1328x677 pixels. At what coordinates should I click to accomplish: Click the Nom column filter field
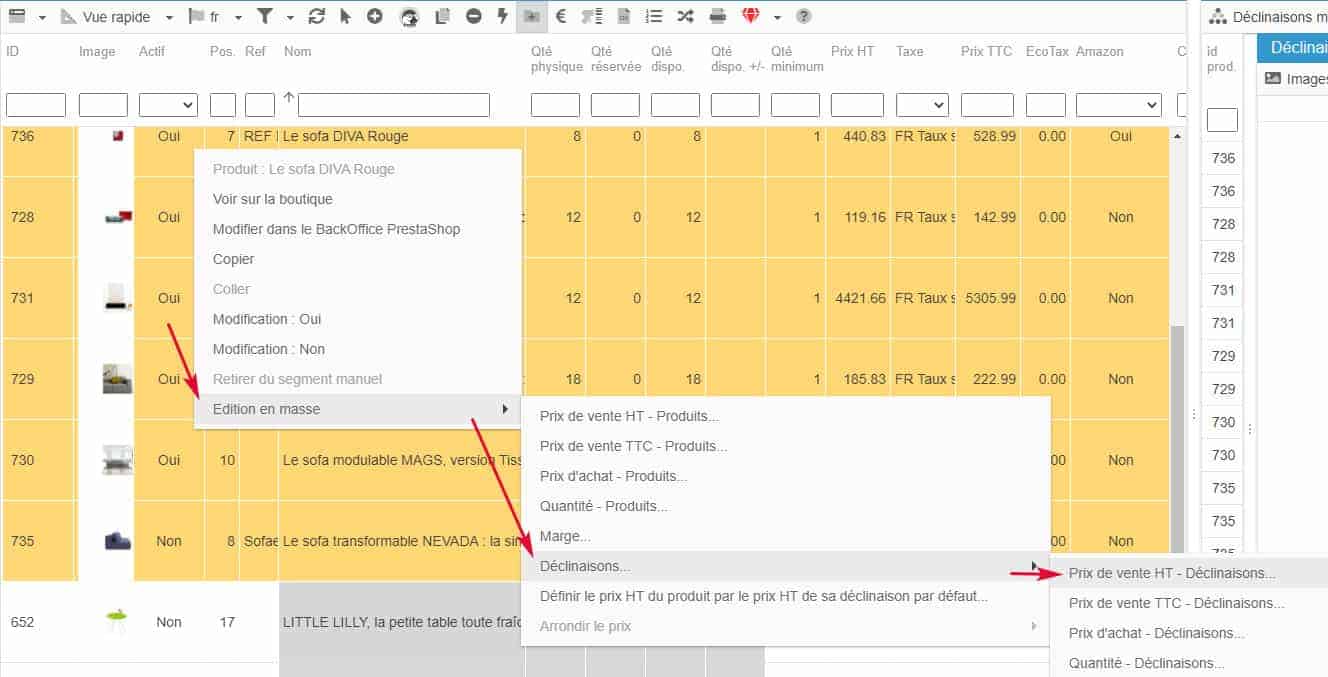tap(393, 105)
